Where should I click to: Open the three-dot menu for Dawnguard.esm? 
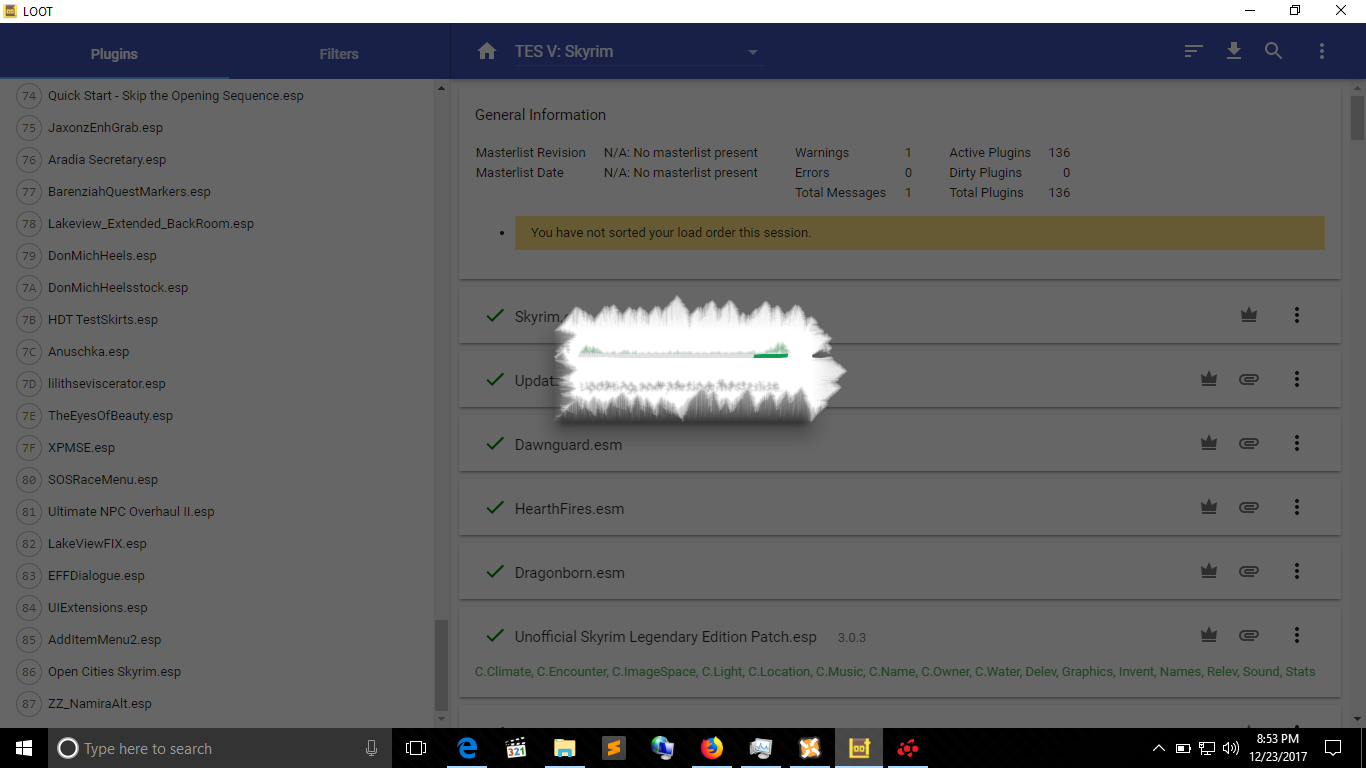click(1297, 443)
